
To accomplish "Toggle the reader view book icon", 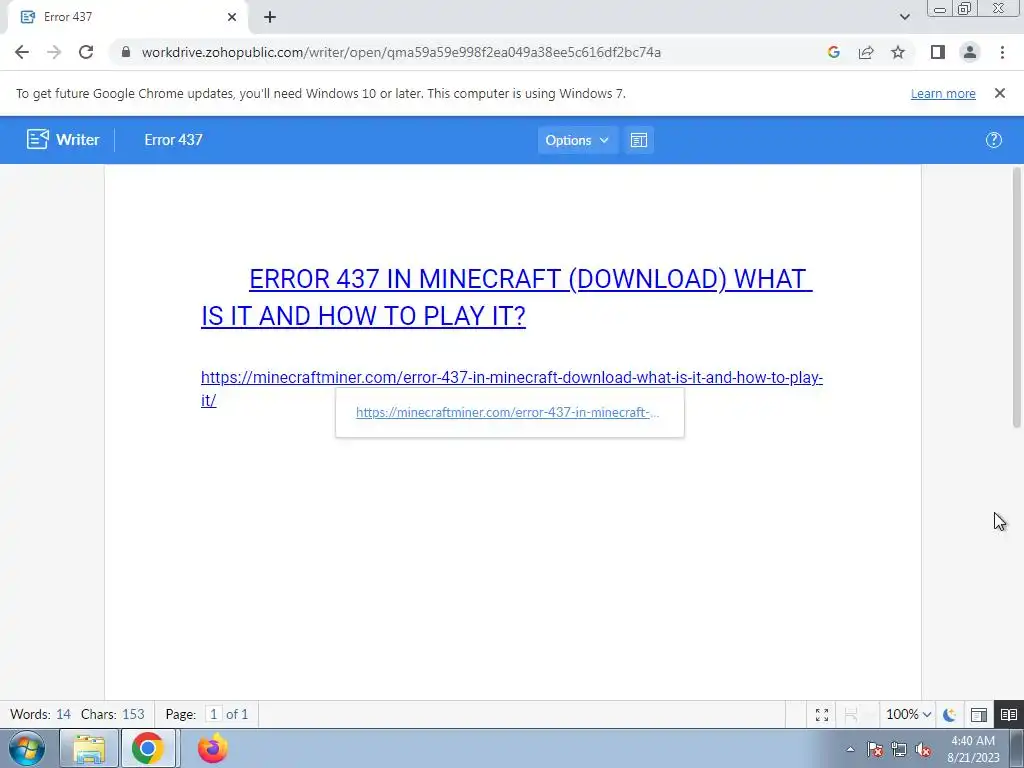I will tap(1008, 714).
